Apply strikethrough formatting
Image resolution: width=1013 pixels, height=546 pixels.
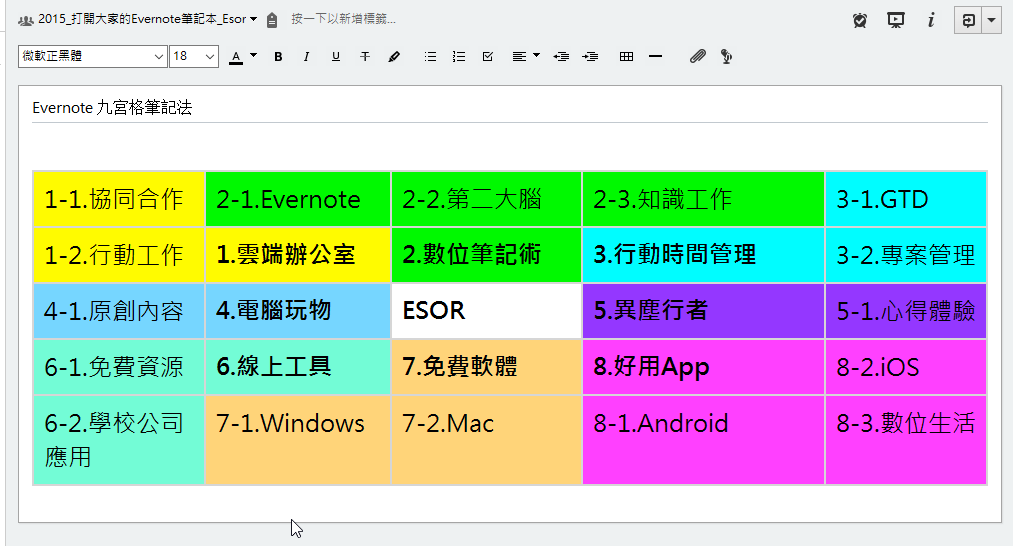365,57
